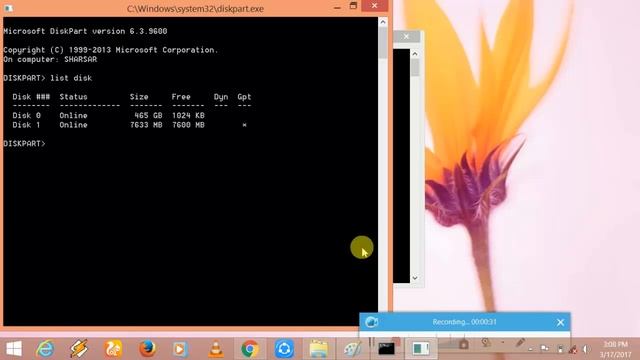
Task: Close the Recording toolbar
Action: coord(560,322)
